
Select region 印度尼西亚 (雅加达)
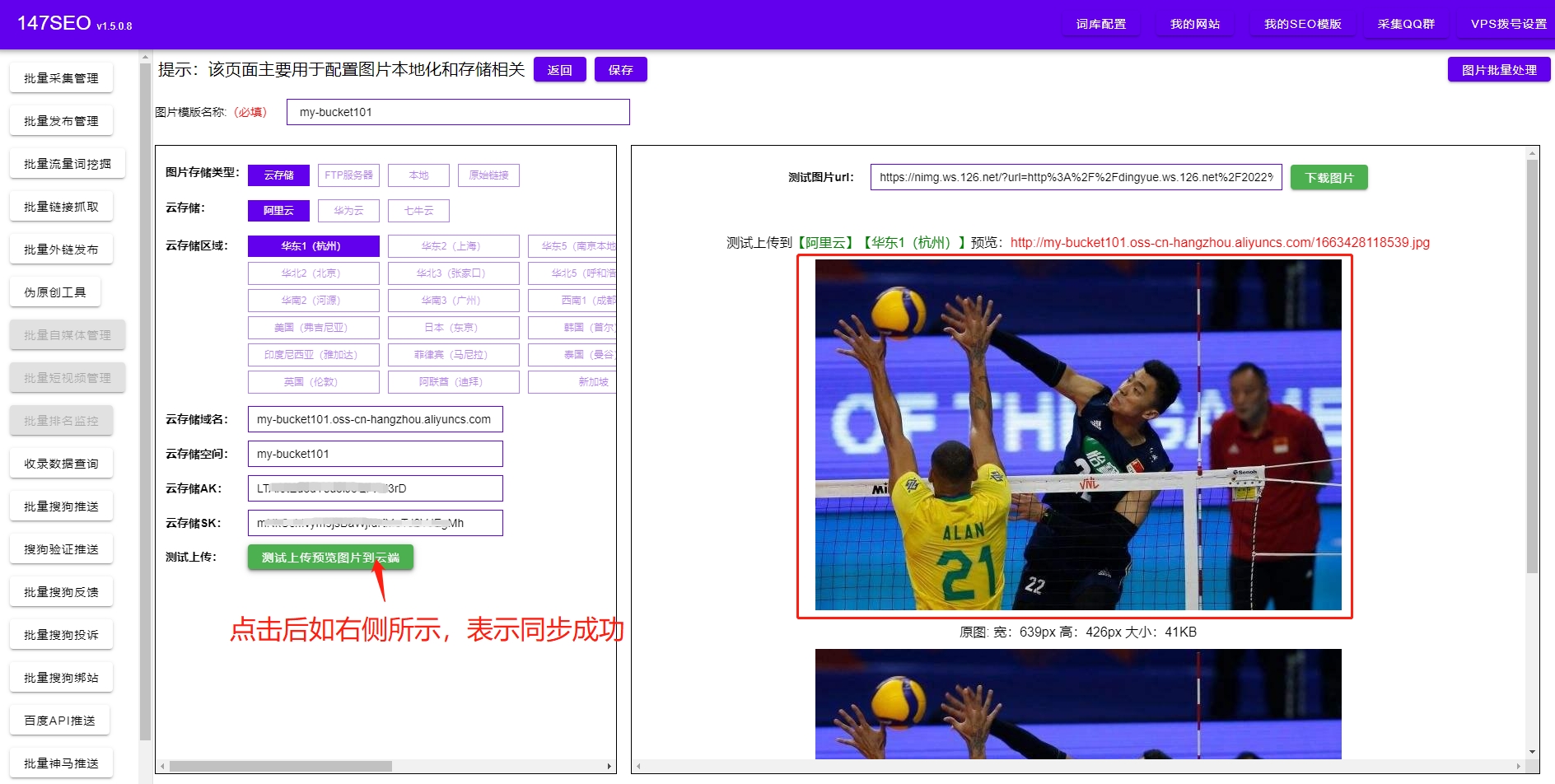314,355
